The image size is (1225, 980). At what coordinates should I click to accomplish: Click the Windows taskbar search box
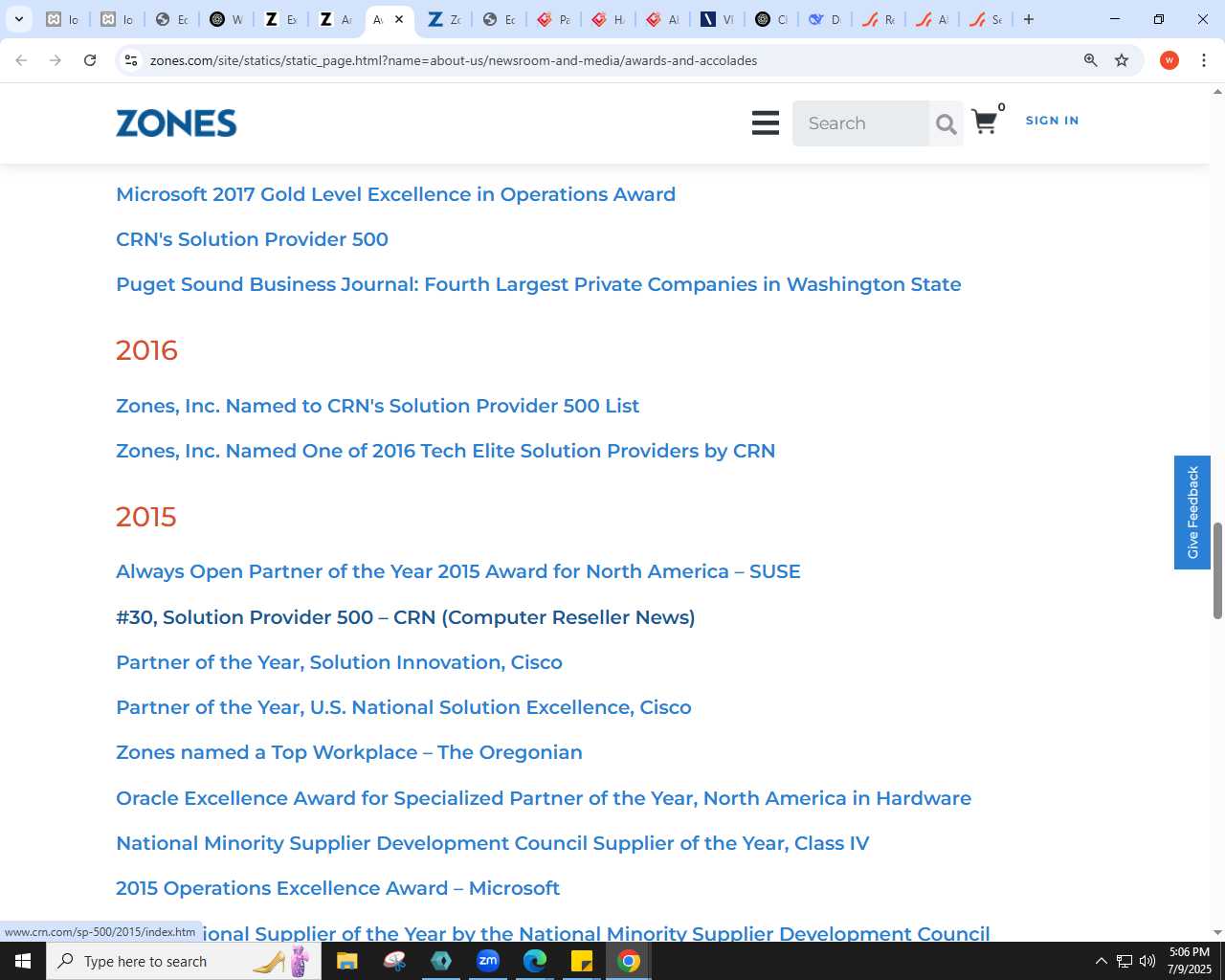(x=182, y=961)
